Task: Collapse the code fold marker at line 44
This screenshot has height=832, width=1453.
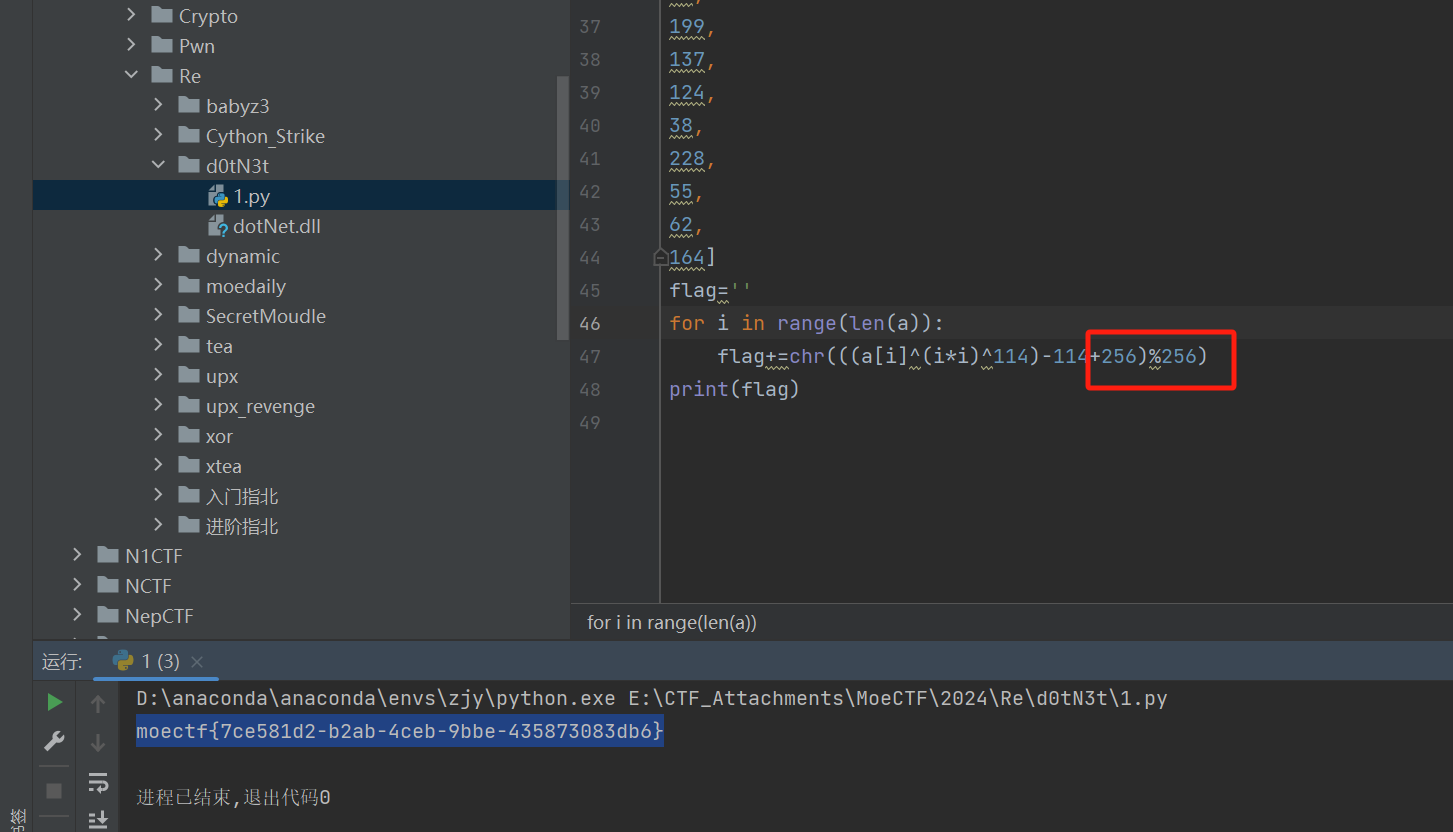Action: pyautogui.click(x=660, y=257)
